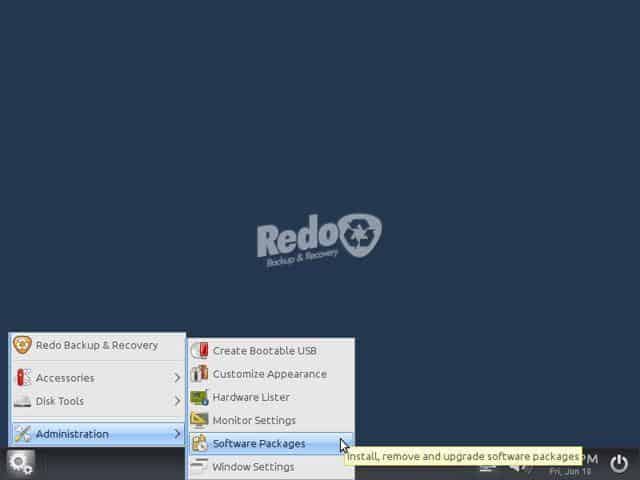The image size is (640, 480).
Task: Click the Redo logo on the desktop
Action: tap(319, 240)
